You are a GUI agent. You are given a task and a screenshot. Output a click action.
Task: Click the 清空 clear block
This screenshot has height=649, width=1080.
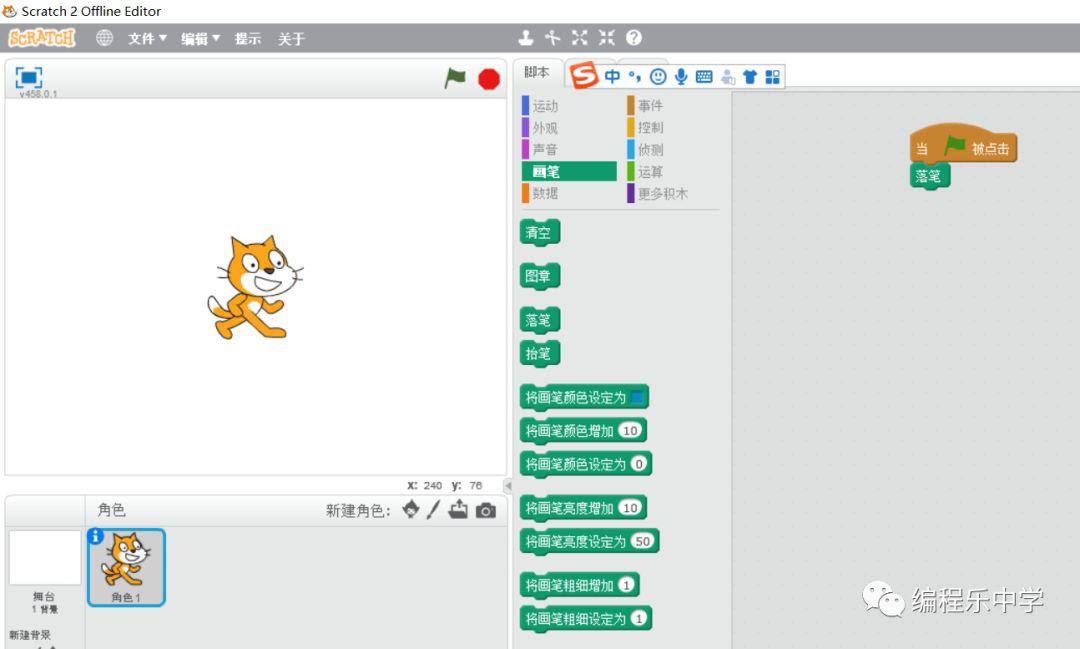(539, 232)
